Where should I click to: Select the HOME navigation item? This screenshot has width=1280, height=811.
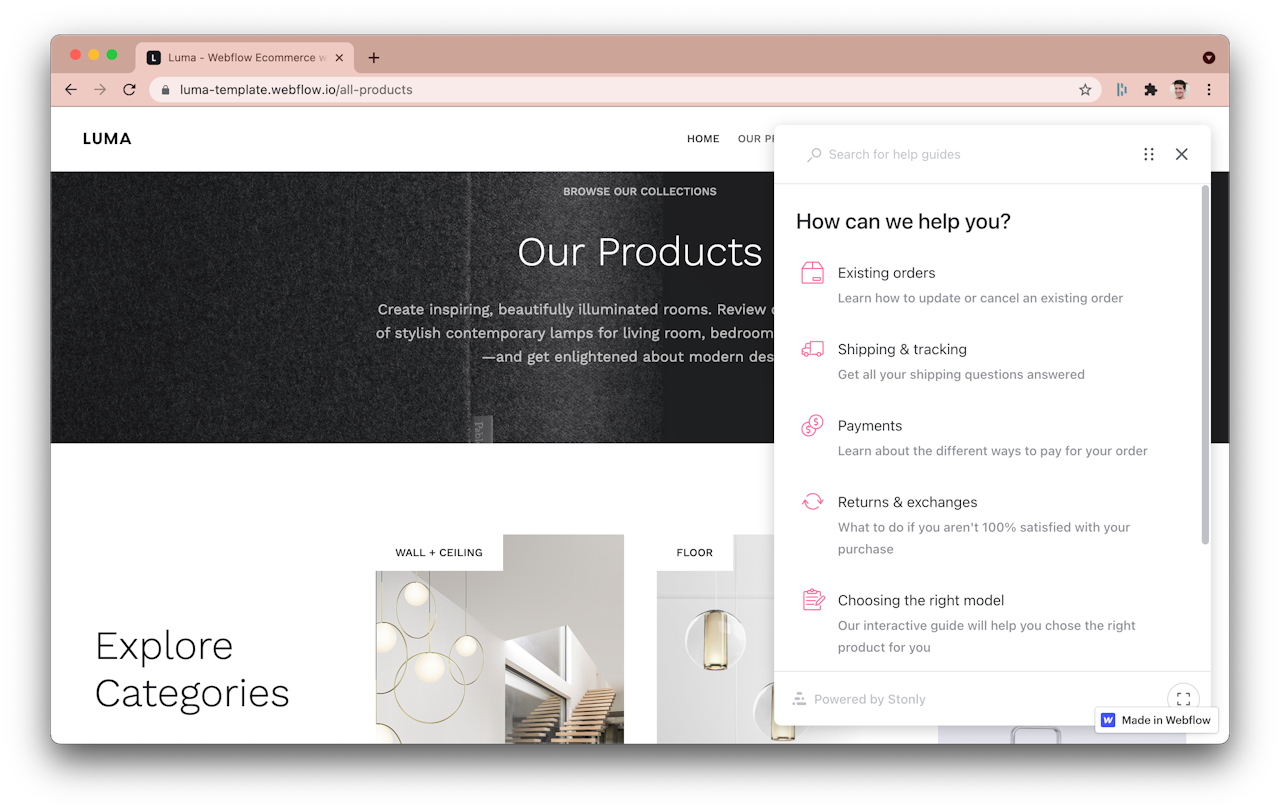point(703,139)
